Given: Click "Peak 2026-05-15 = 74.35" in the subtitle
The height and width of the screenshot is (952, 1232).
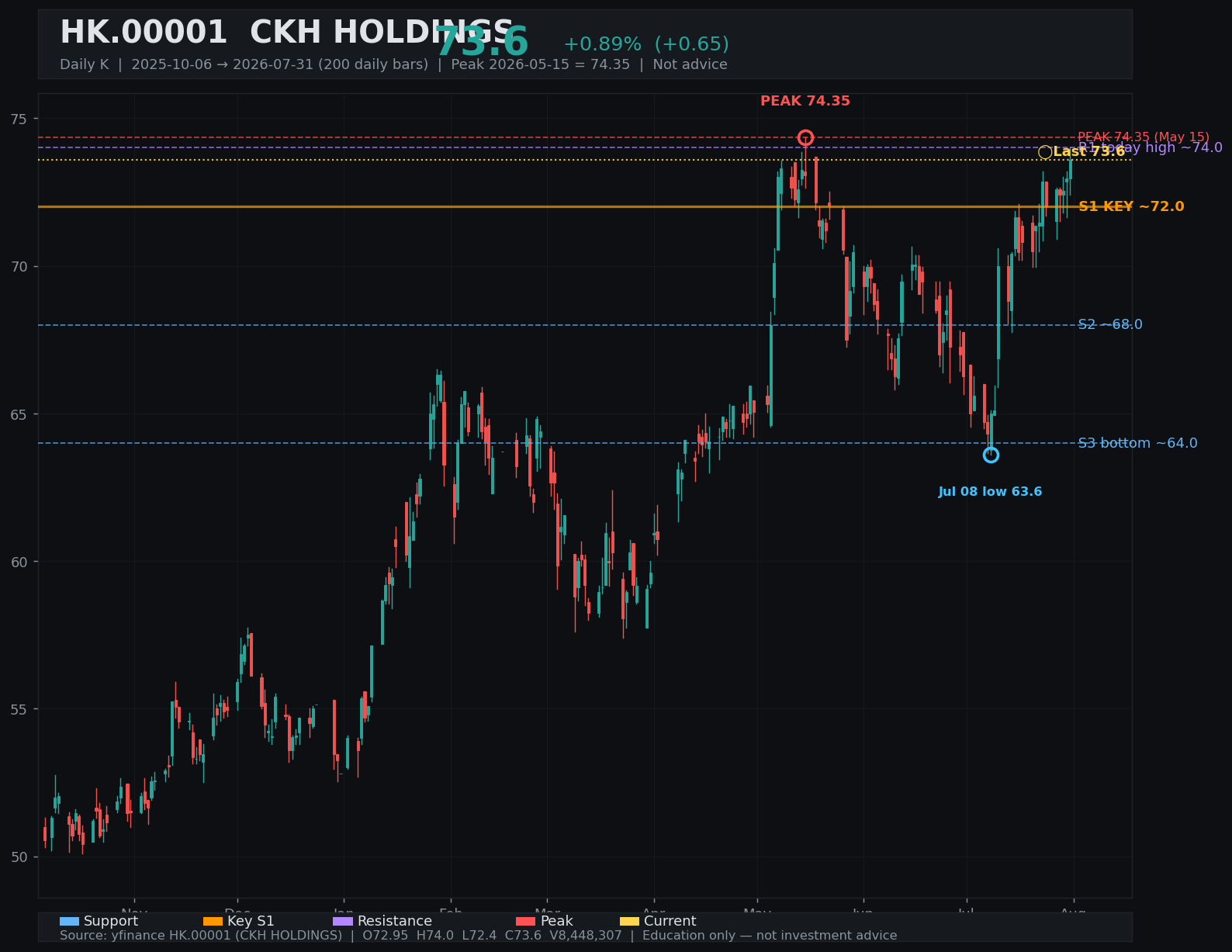Looking at the screenshot, I should pyautogui.click(x=541, y=64).
